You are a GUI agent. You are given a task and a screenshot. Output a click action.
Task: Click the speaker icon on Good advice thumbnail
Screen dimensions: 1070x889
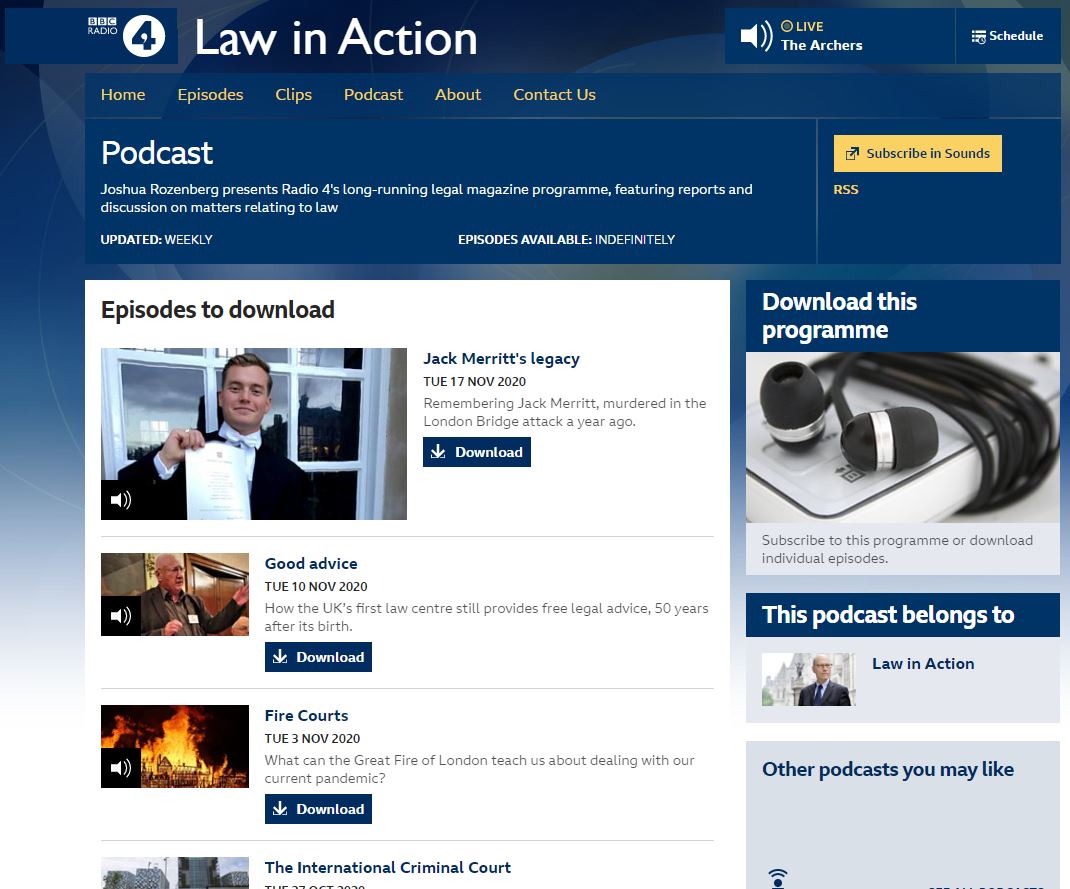(121, 616)
